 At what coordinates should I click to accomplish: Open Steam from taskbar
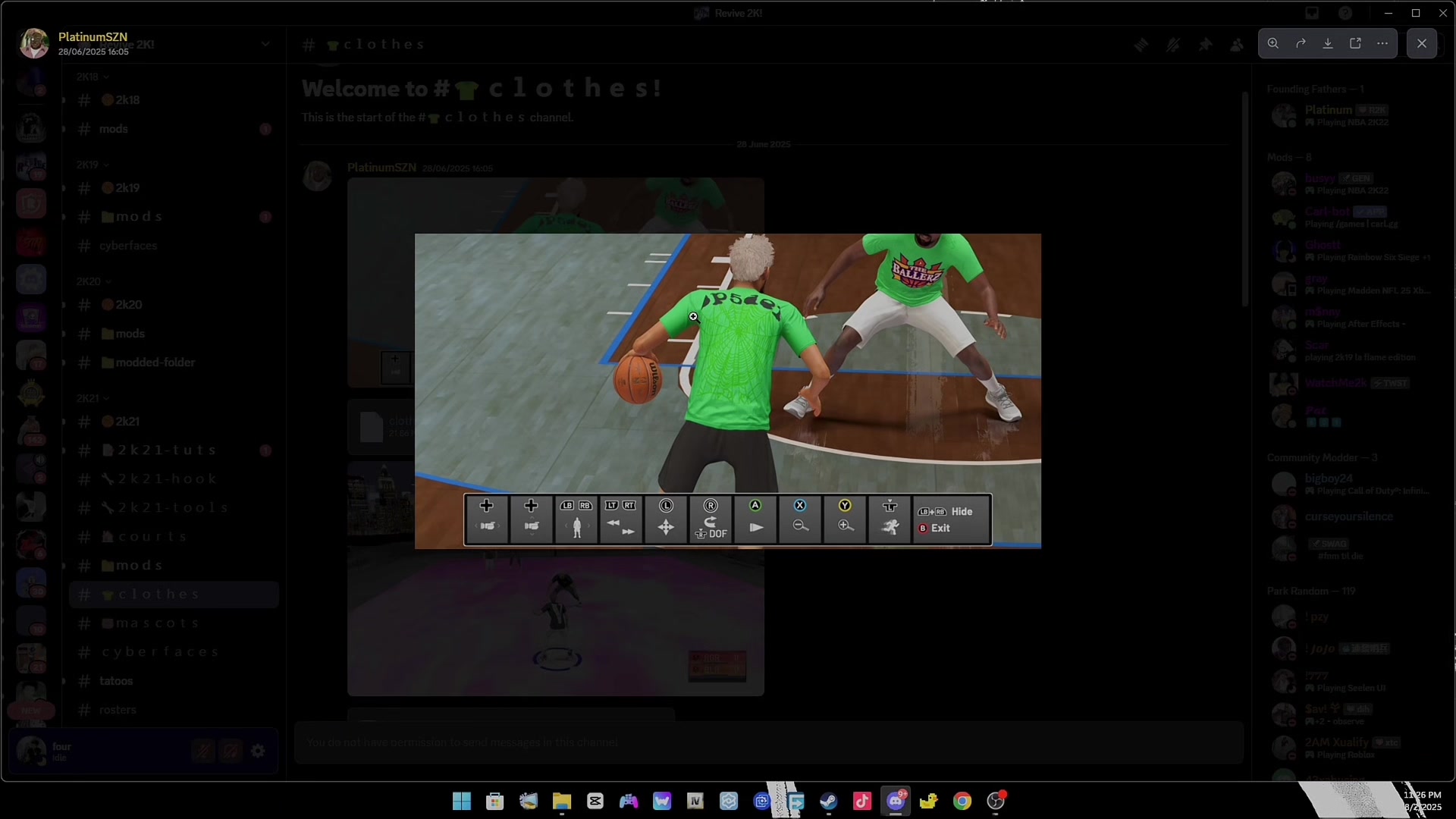coord(829,801)
